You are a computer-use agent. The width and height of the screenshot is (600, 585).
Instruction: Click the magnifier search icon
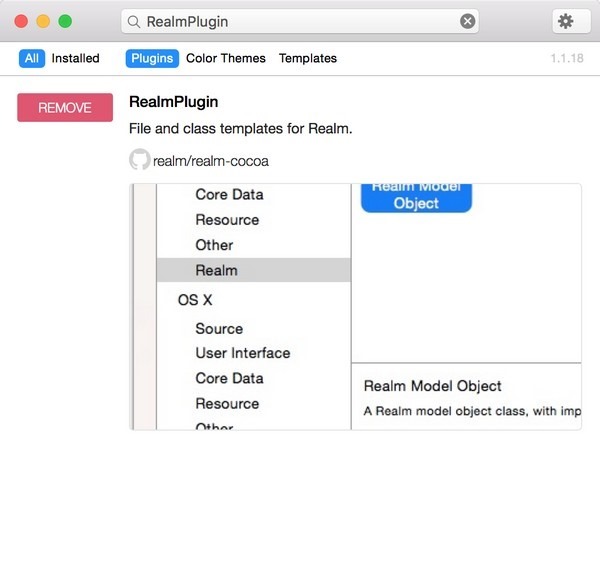point(134,21)
